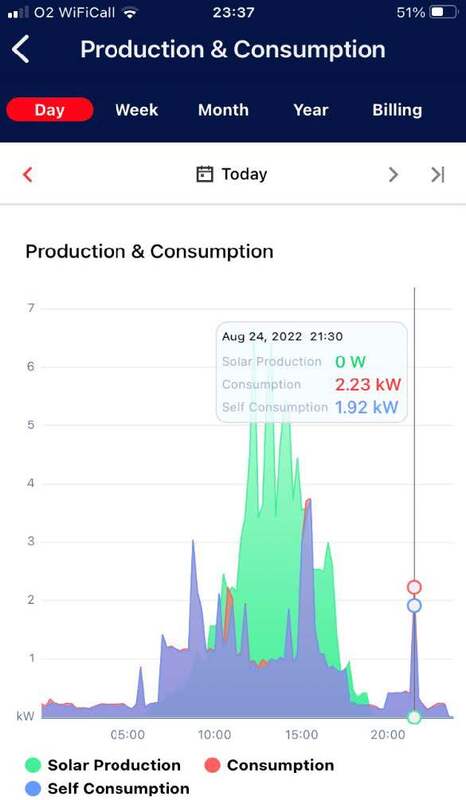
Task: Switch to the Week tab
Action: click(136, 110)
